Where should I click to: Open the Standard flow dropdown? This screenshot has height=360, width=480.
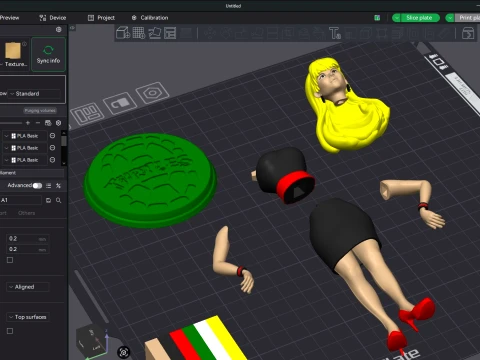tap(35, 94)
